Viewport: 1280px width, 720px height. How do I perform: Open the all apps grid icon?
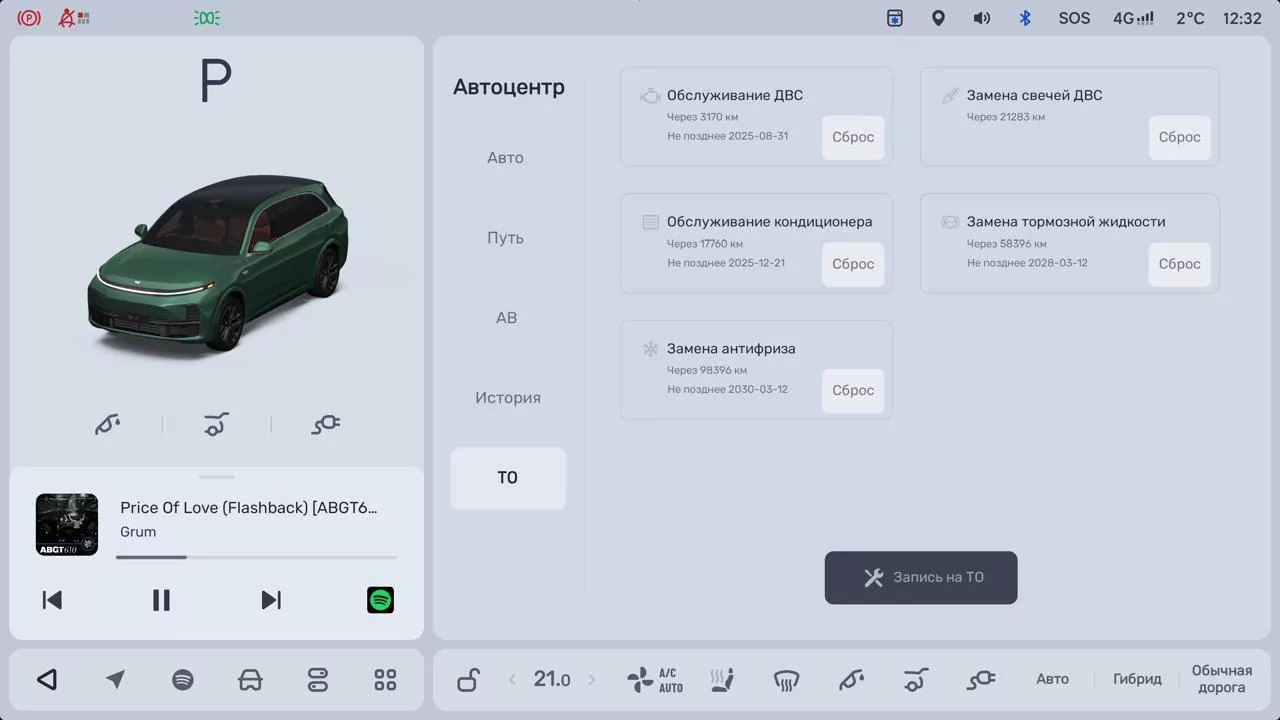pos(385,680)
